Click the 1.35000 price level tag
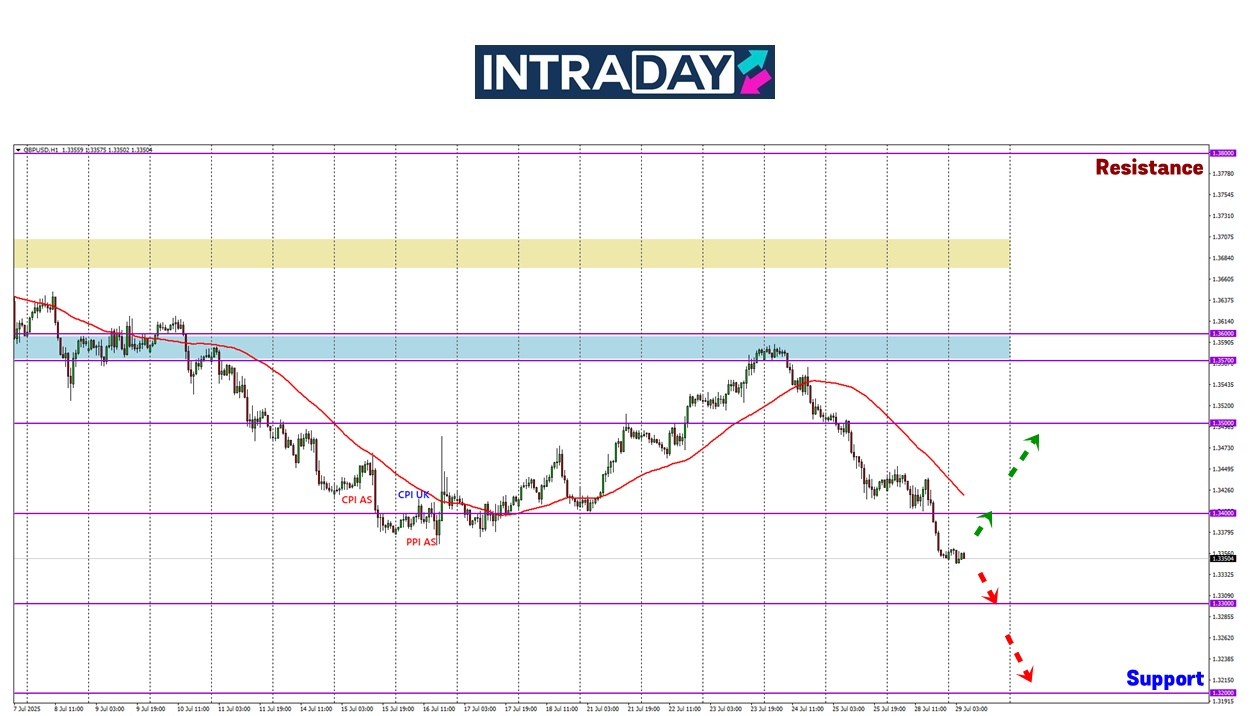 1223,423
